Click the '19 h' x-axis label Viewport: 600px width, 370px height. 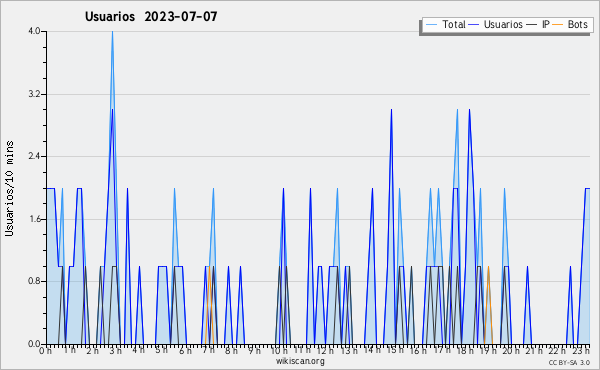pos(488,350)
